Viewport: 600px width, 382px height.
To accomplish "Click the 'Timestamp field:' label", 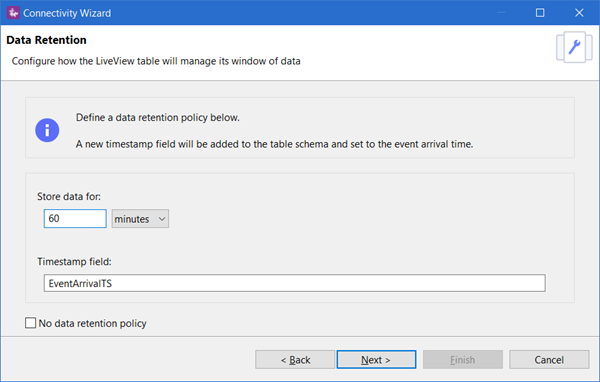I will pos(74,262).
